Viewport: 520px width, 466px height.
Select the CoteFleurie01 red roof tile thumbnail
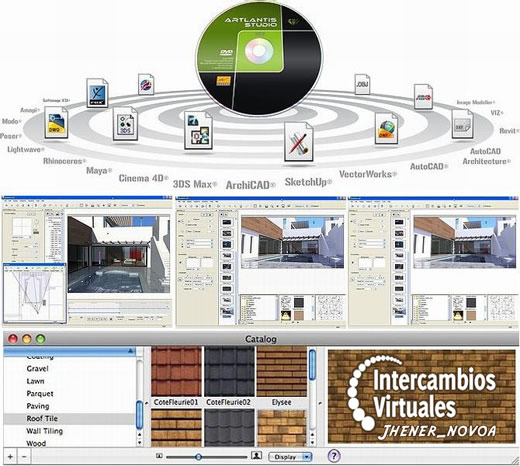176,371
